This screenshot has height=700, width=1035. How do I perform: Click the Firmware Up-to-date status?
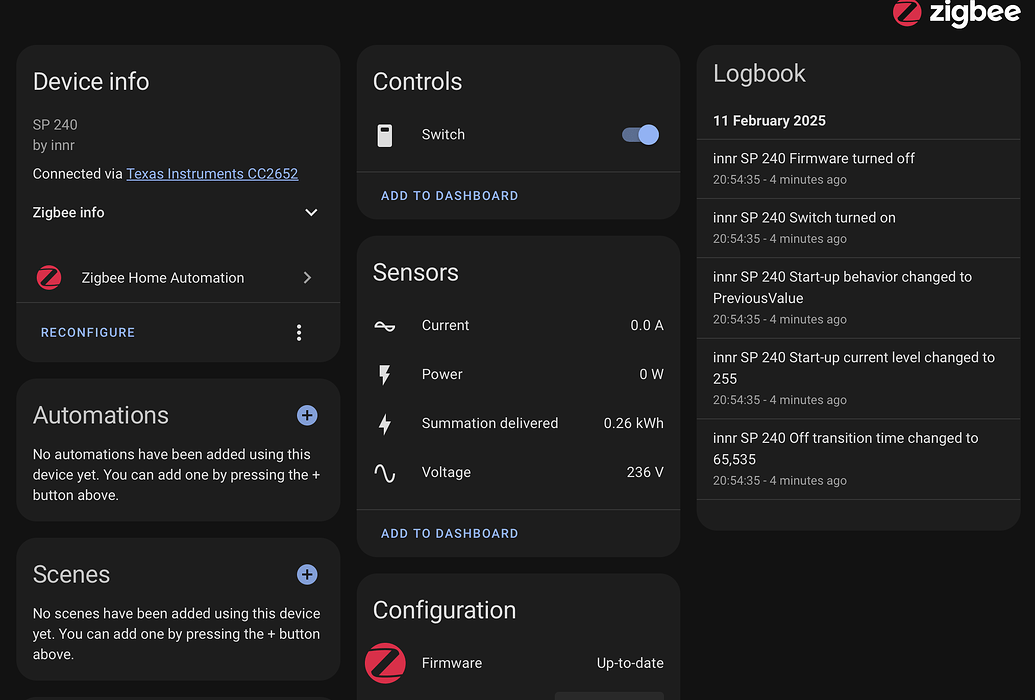point(630,663)
